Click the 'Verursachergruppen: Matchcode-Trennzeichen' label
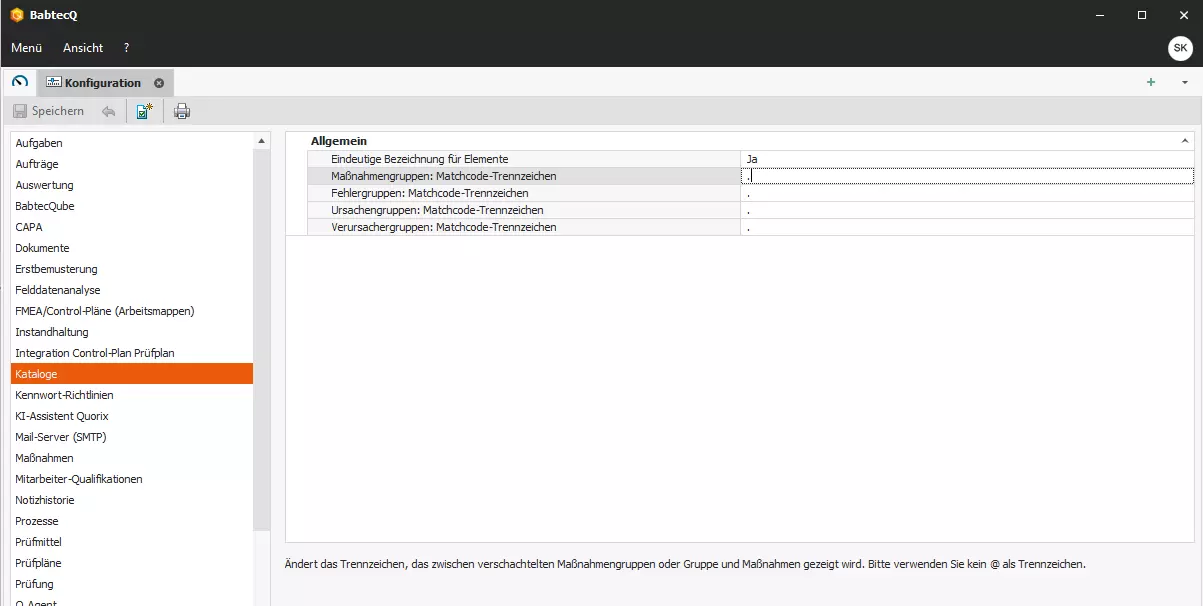 pos(444,227)
